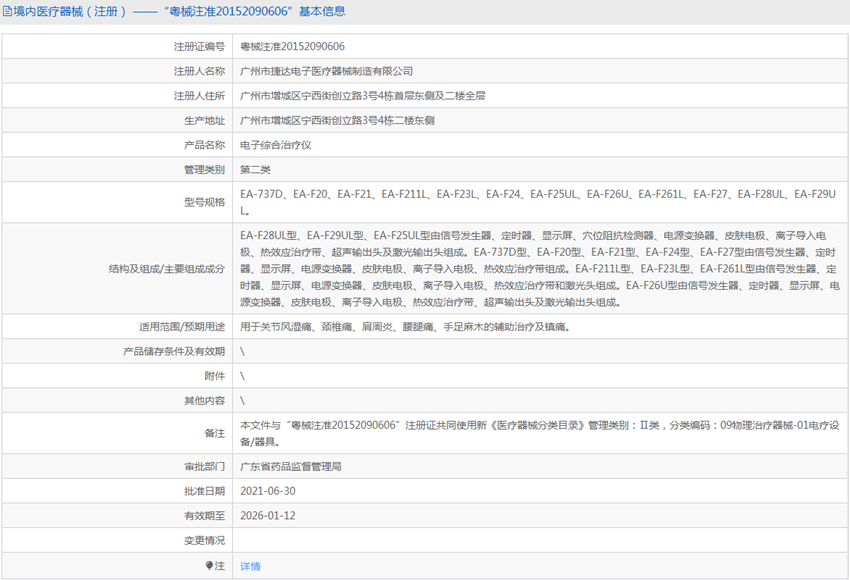Image resolution: width=850 pixels, height=580 pixels.
Task: Click the document icon beside the page title
Action: pos(7,11)
